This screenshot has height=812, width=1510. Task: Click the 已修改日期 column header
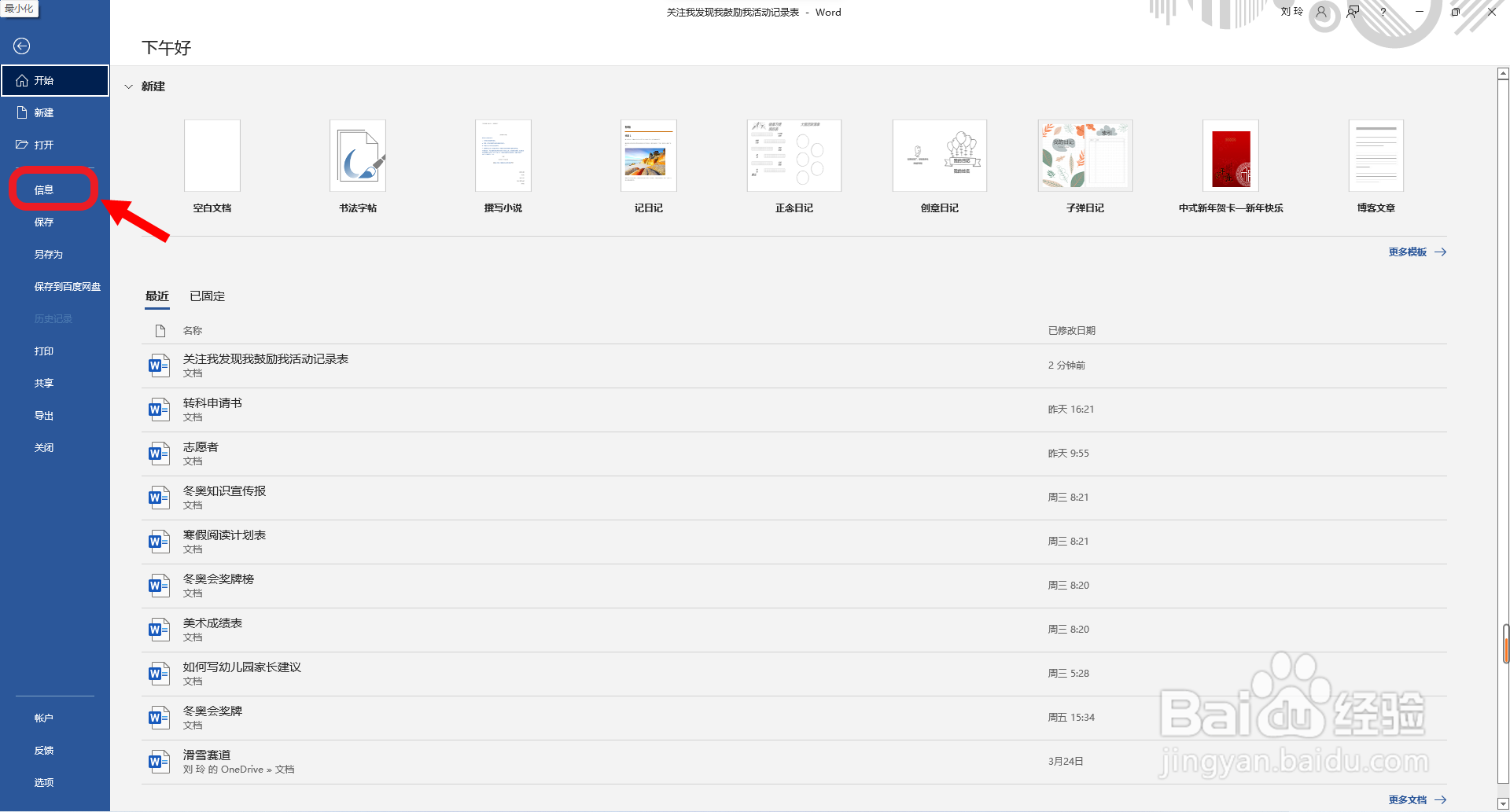pyautogui.click(x=1072, y=331)
